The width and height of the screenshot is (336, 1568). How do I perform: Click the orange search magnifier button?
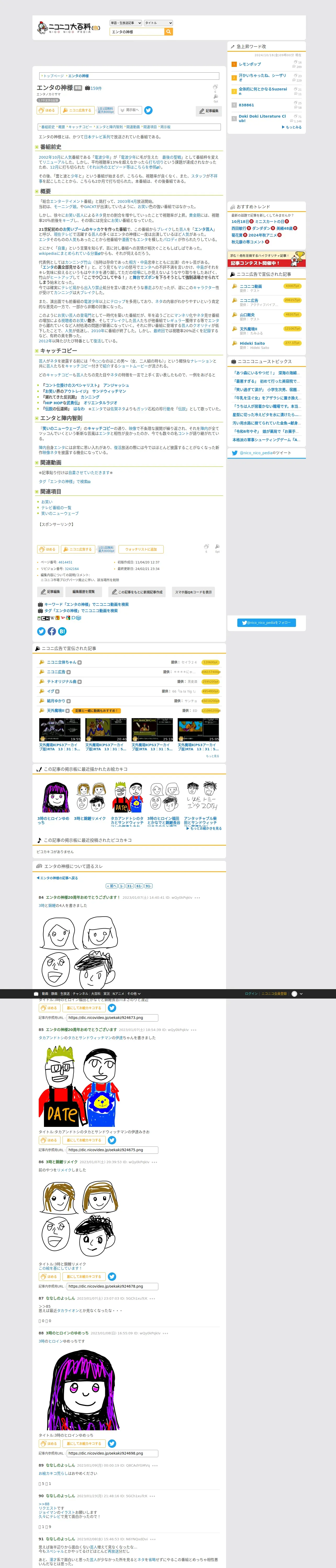[169, 32]
